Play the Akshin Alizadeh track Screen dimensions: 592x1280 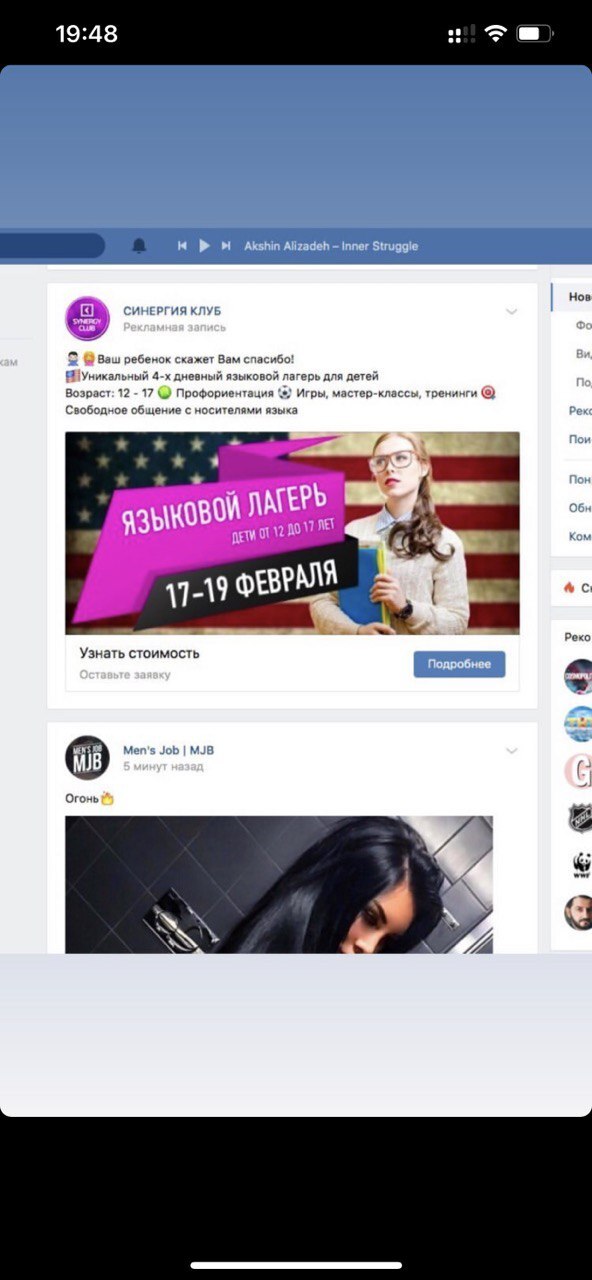(x=204, y=246)
